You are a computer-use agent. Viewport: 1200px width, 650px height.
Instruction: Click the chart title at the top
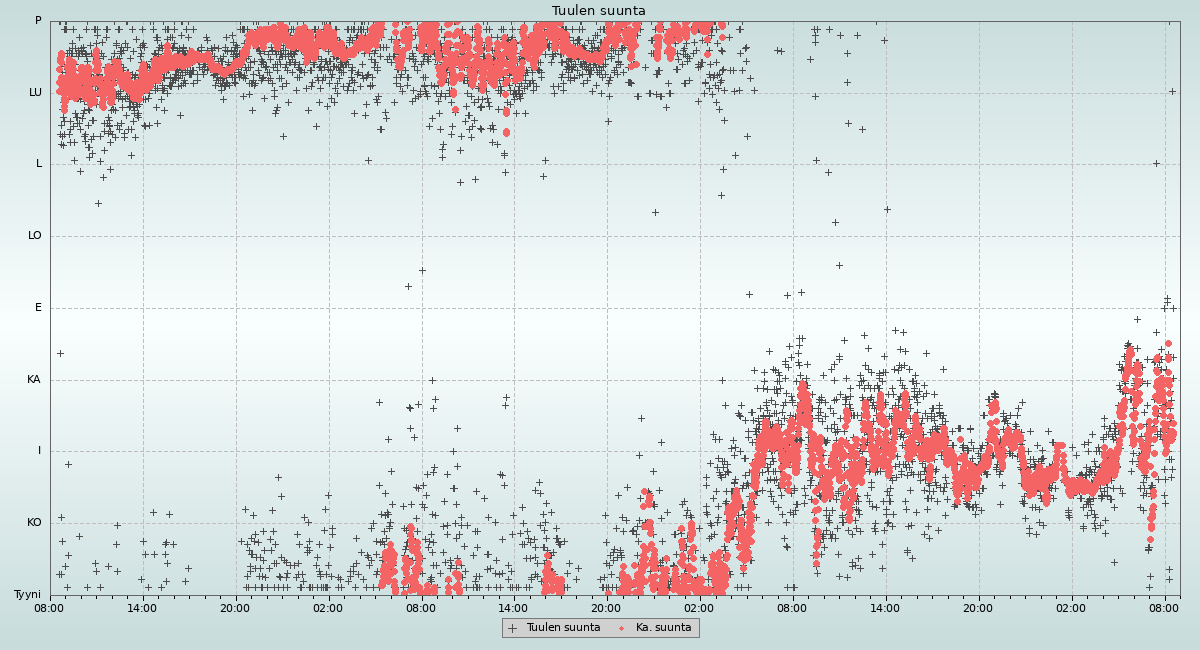pyautogui.click(x=598, y=11)
